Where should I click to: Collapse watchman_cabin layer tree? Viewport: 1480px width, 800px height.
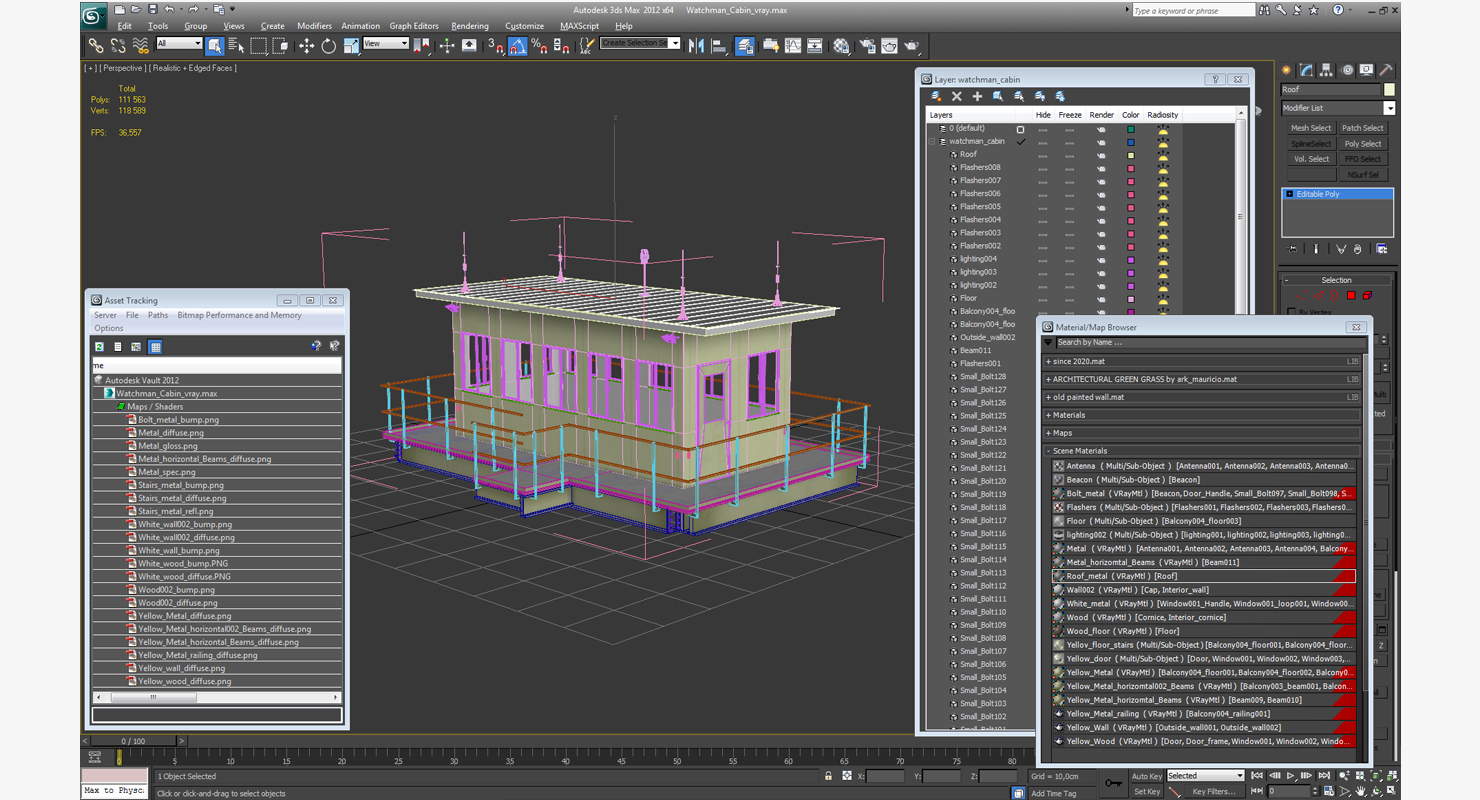932,142
